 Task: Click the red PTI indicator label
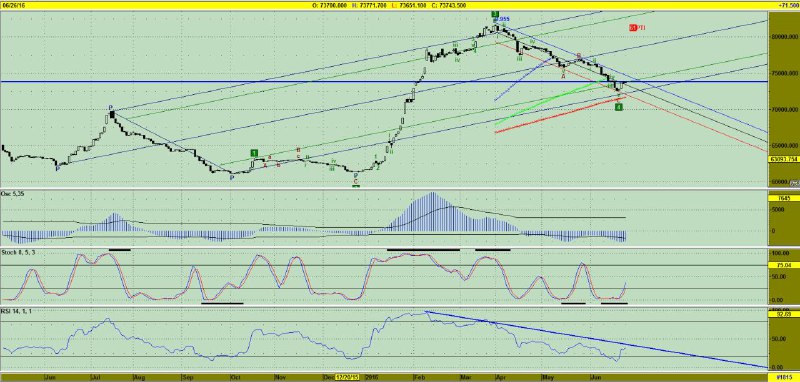(638, 28)
